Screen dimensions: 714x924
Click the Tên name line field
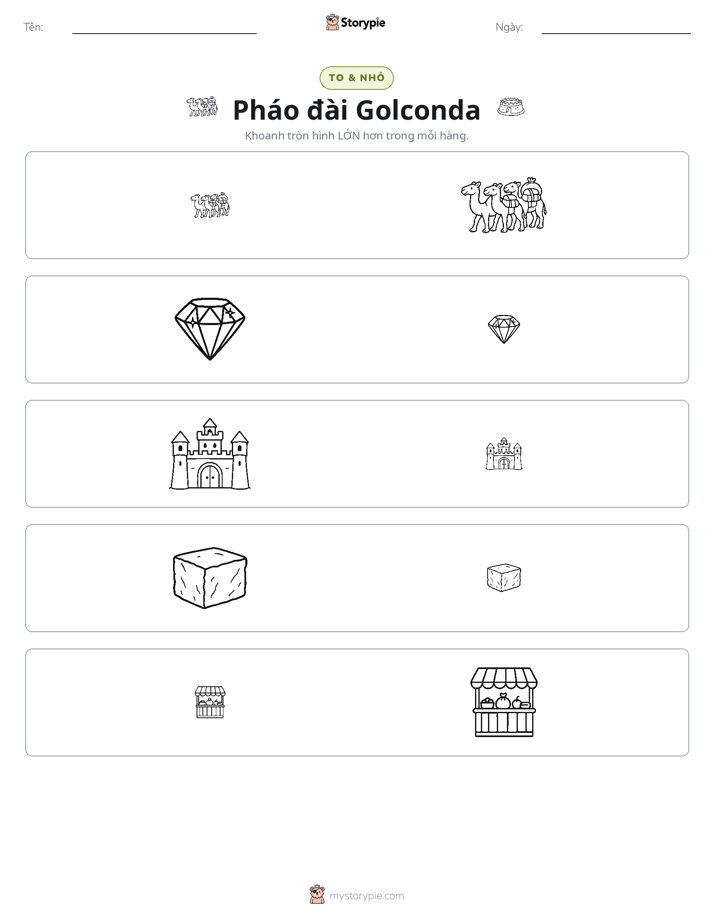pyautogui.click(x=164, y=27)
